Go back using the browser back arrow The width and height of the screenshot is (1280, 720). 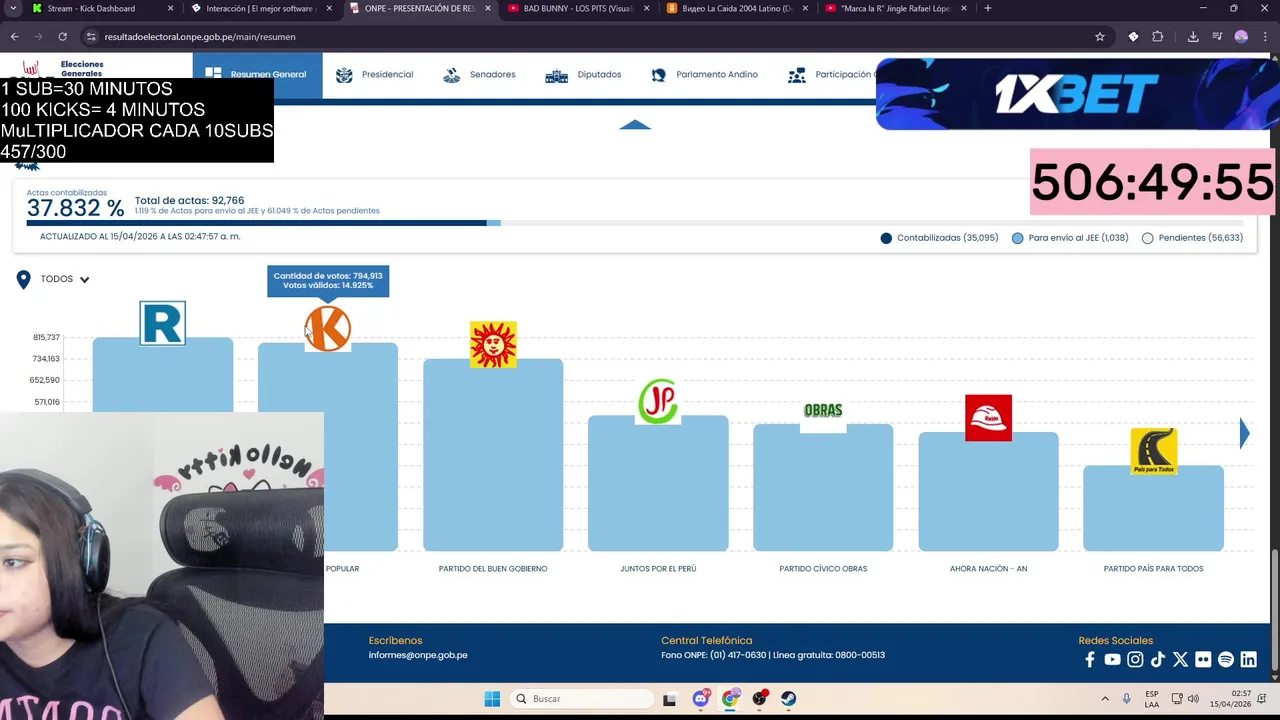pos(15,37)
